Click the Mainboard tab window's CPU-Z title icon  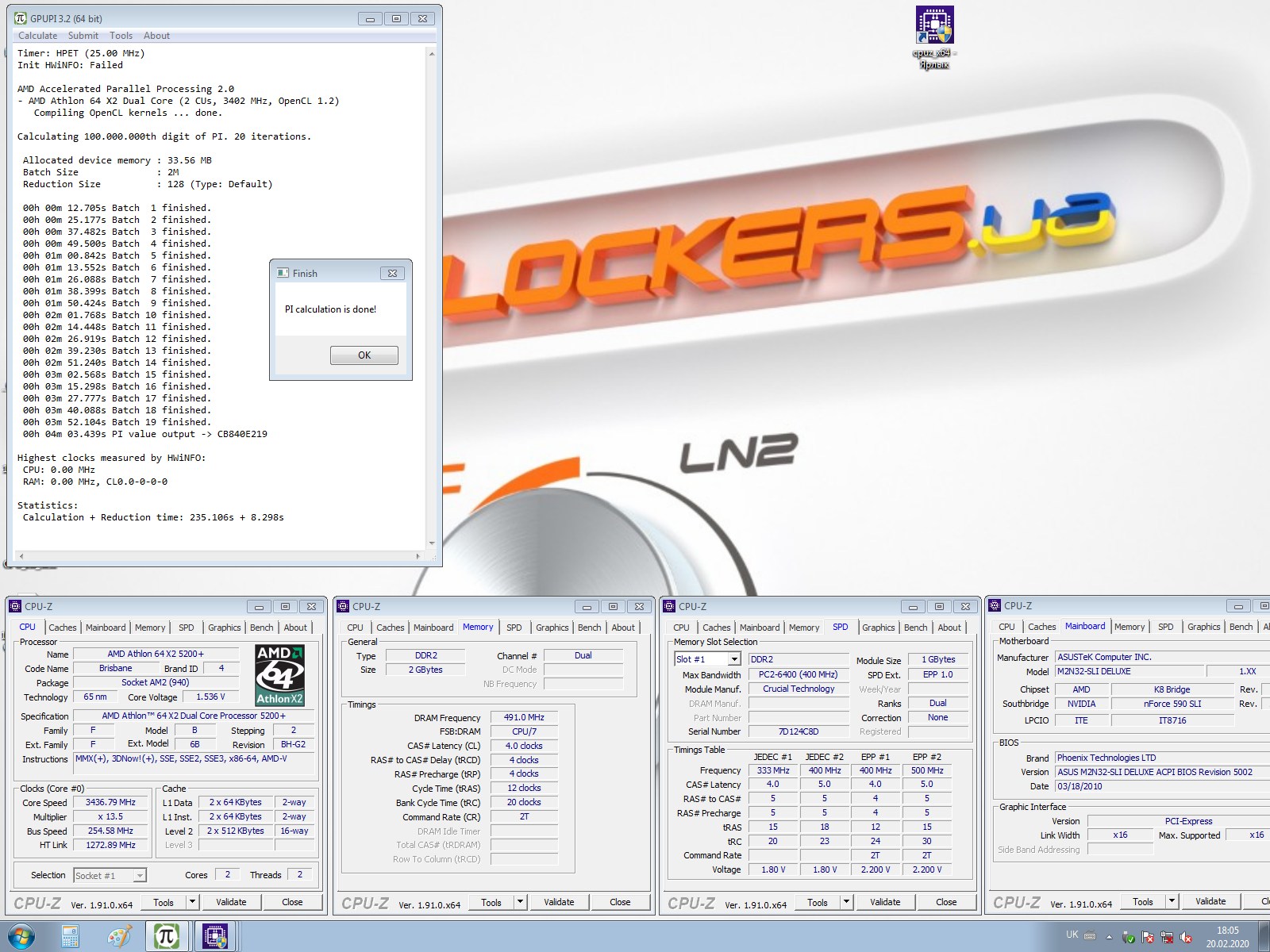[x=995, y=605]
